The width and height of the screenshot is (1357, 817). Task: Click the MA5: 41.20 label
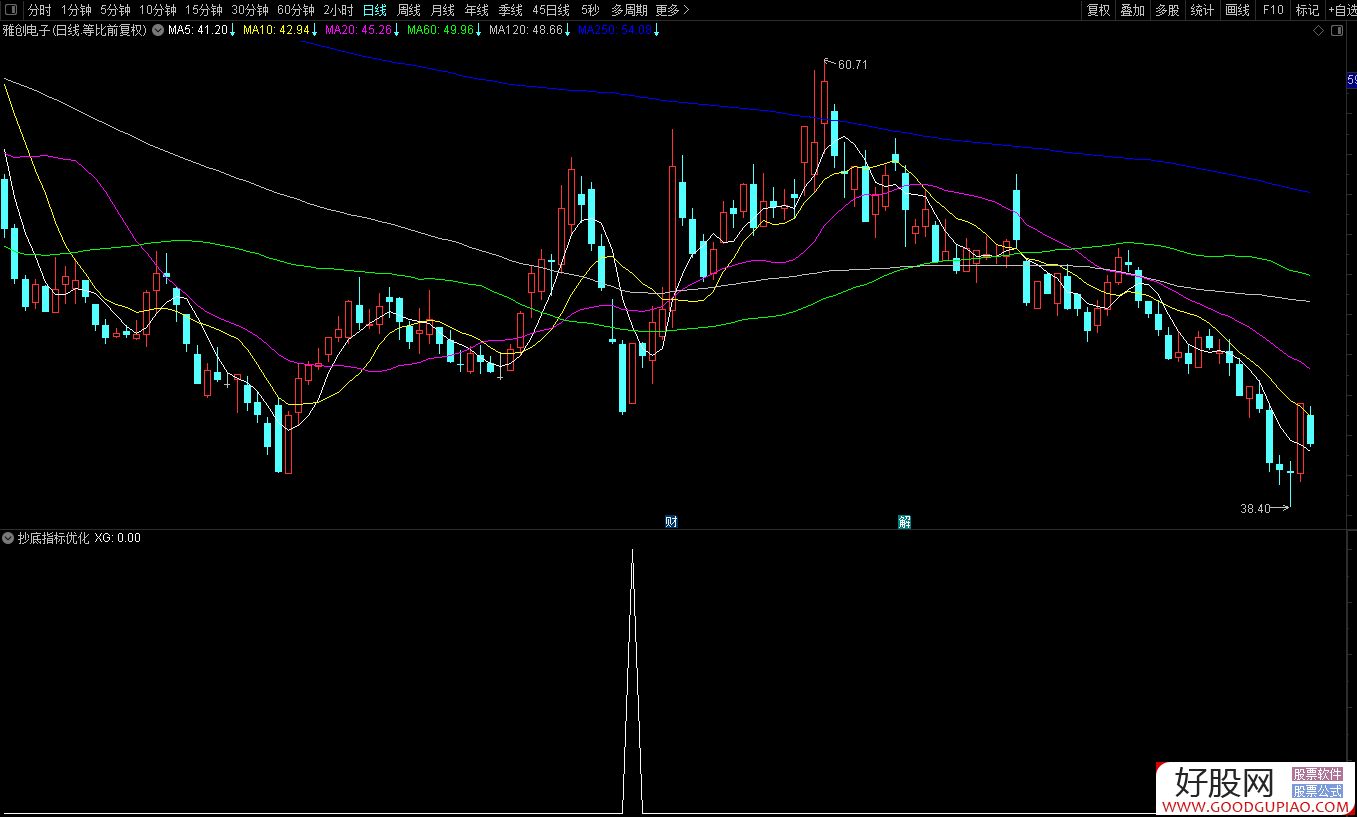[x=202, y=30]
